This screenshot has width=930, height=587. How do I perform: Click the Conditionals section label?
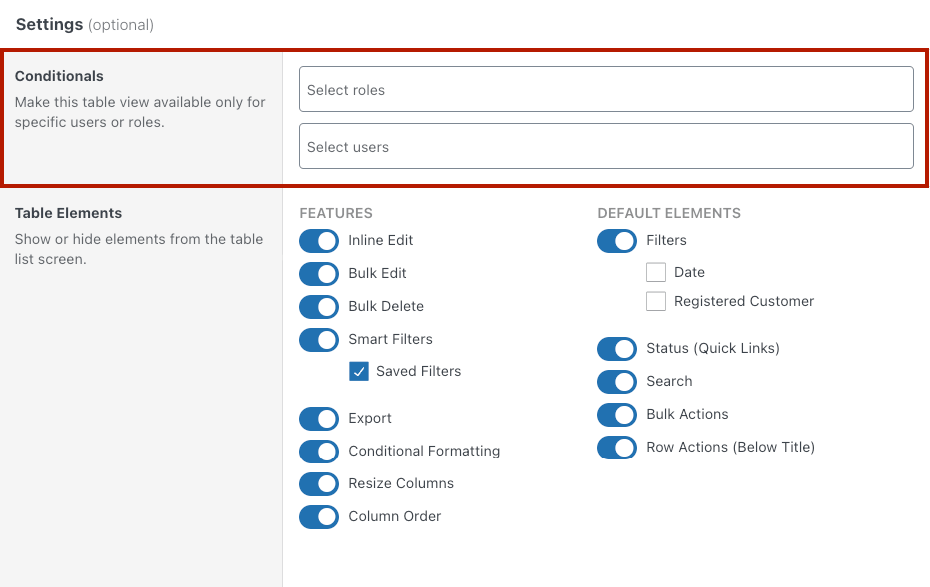[x=59, y=76]
